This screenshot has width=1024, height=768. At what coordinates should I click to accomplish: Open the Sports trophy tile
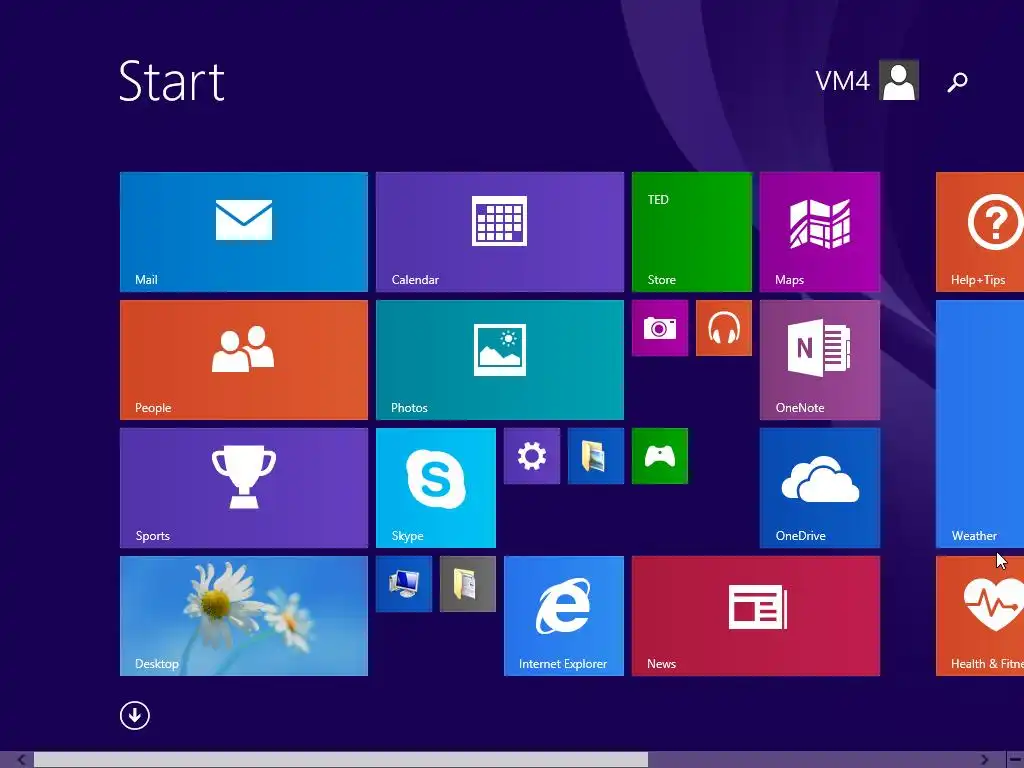(244, 488)
